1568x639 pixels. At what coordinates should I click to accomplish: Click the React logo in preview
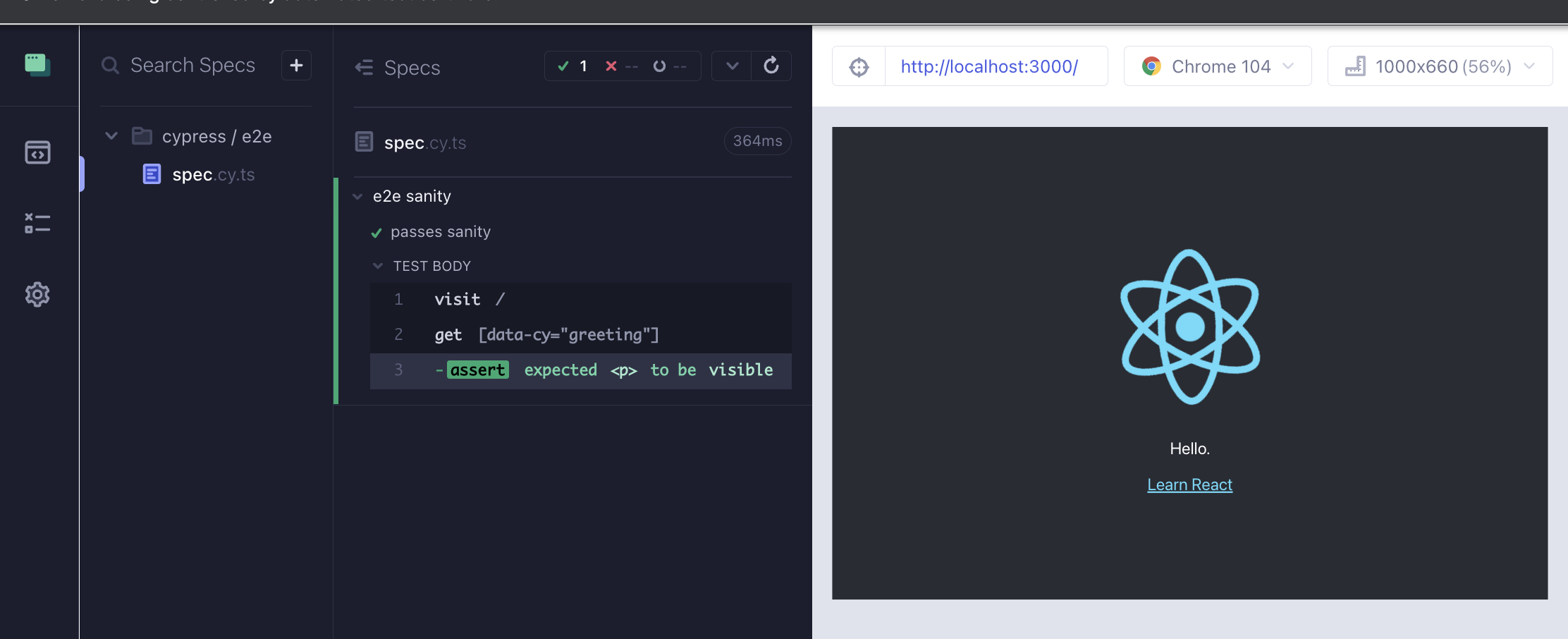pyautogui.click(x=1190, y=327)
